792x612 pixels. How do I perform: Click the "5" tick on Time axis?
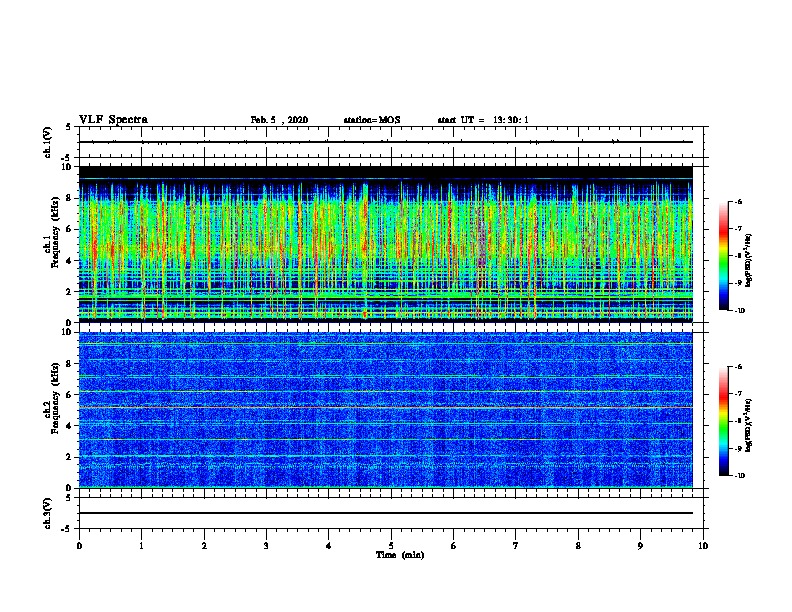391,546
